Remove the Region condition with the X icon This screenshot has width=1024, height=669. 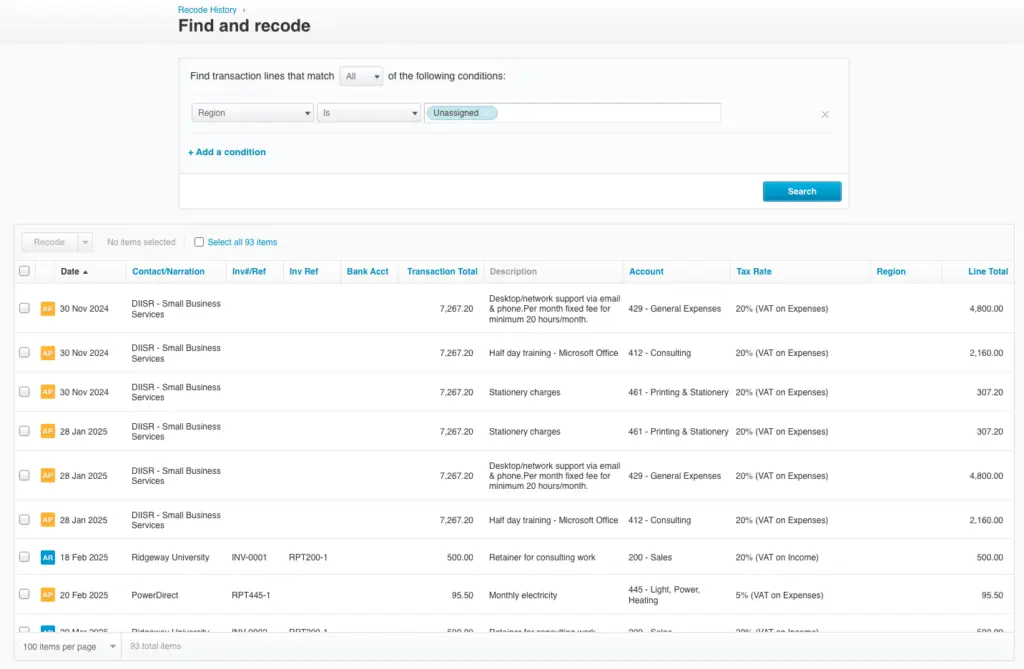pos(825,114)
